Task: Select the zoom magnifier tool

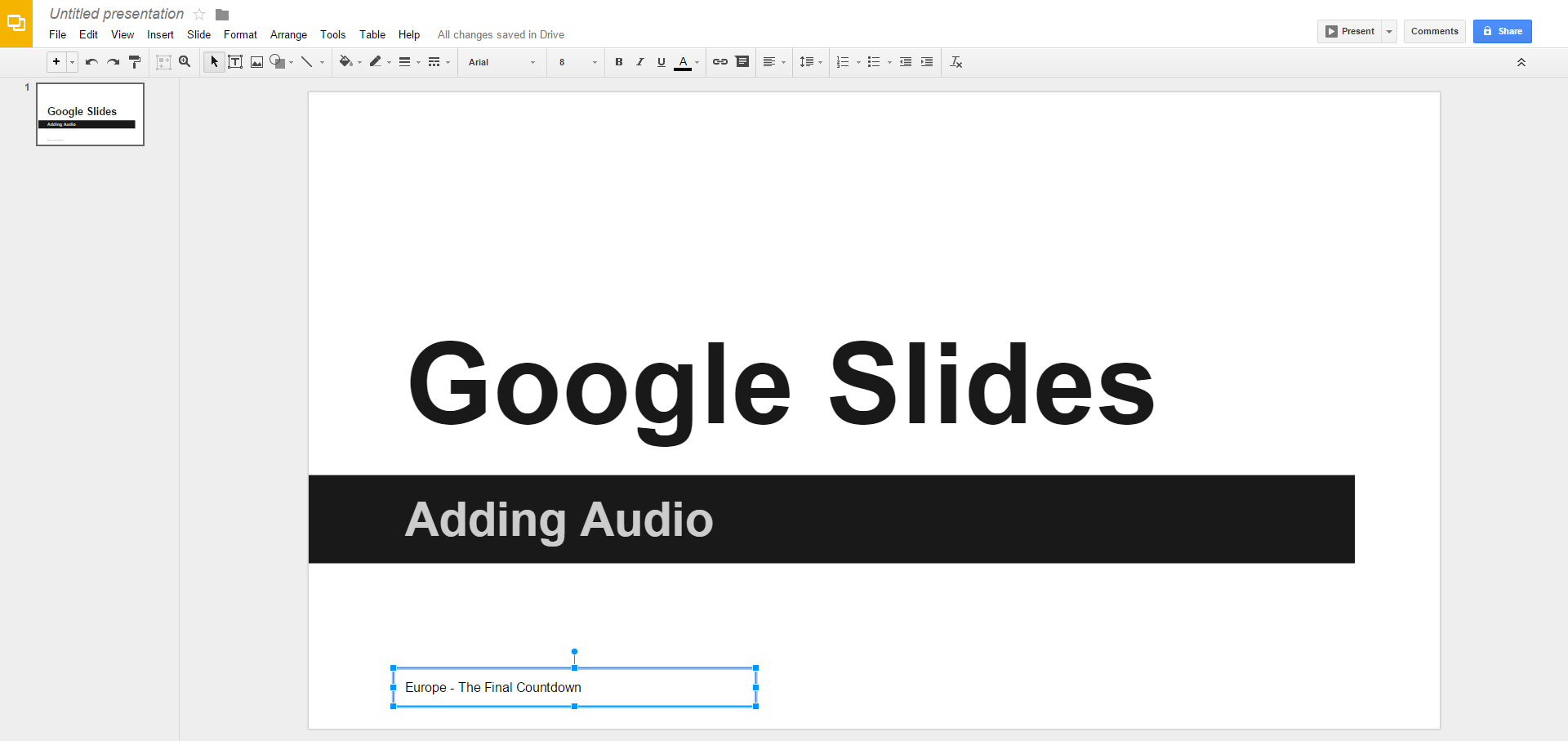Action: click(185, 62)
